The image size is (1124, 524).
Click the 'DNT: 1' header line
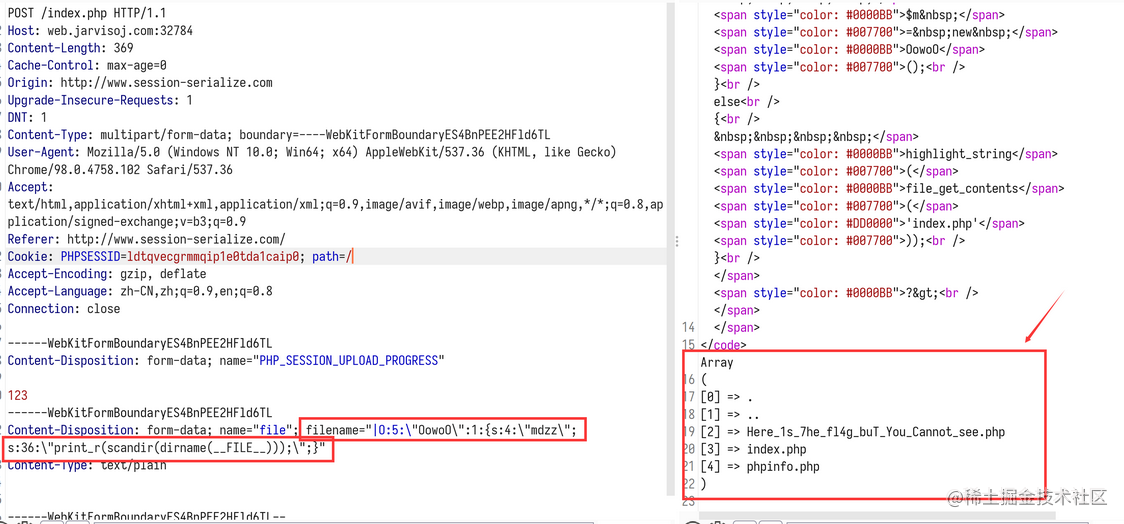click(27, 118)
